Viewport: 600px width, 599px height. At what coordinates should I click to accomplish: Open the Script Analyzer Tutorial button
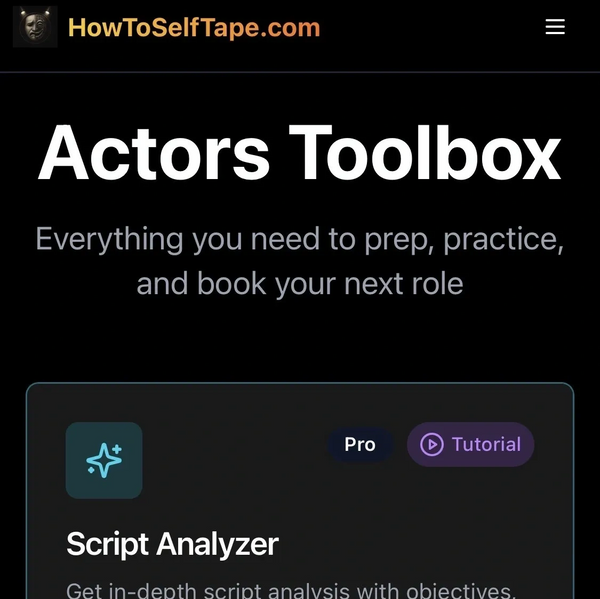point(471,444)
